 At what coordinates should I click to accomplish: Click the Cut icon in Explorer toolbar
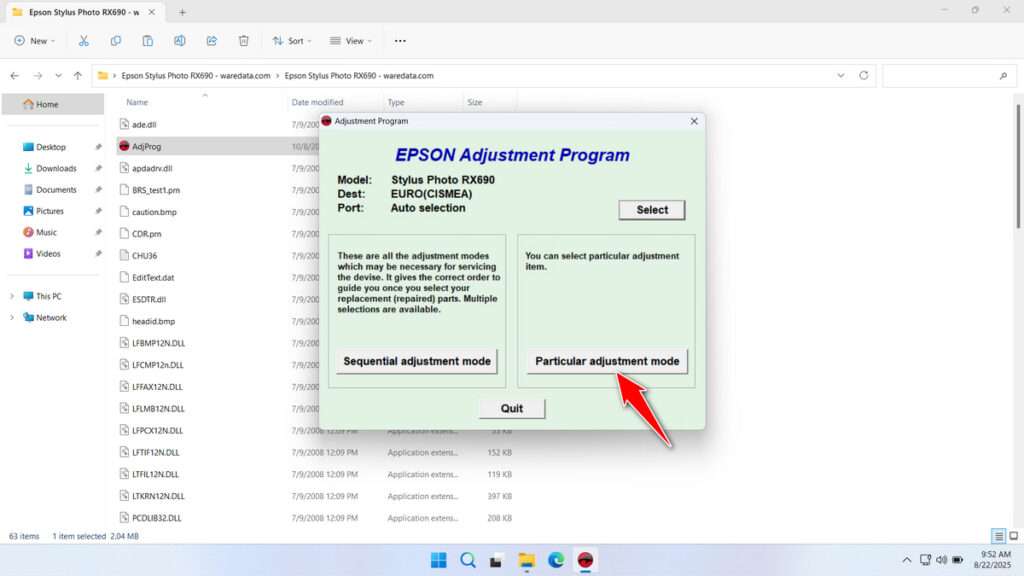[x=84, y=40]
